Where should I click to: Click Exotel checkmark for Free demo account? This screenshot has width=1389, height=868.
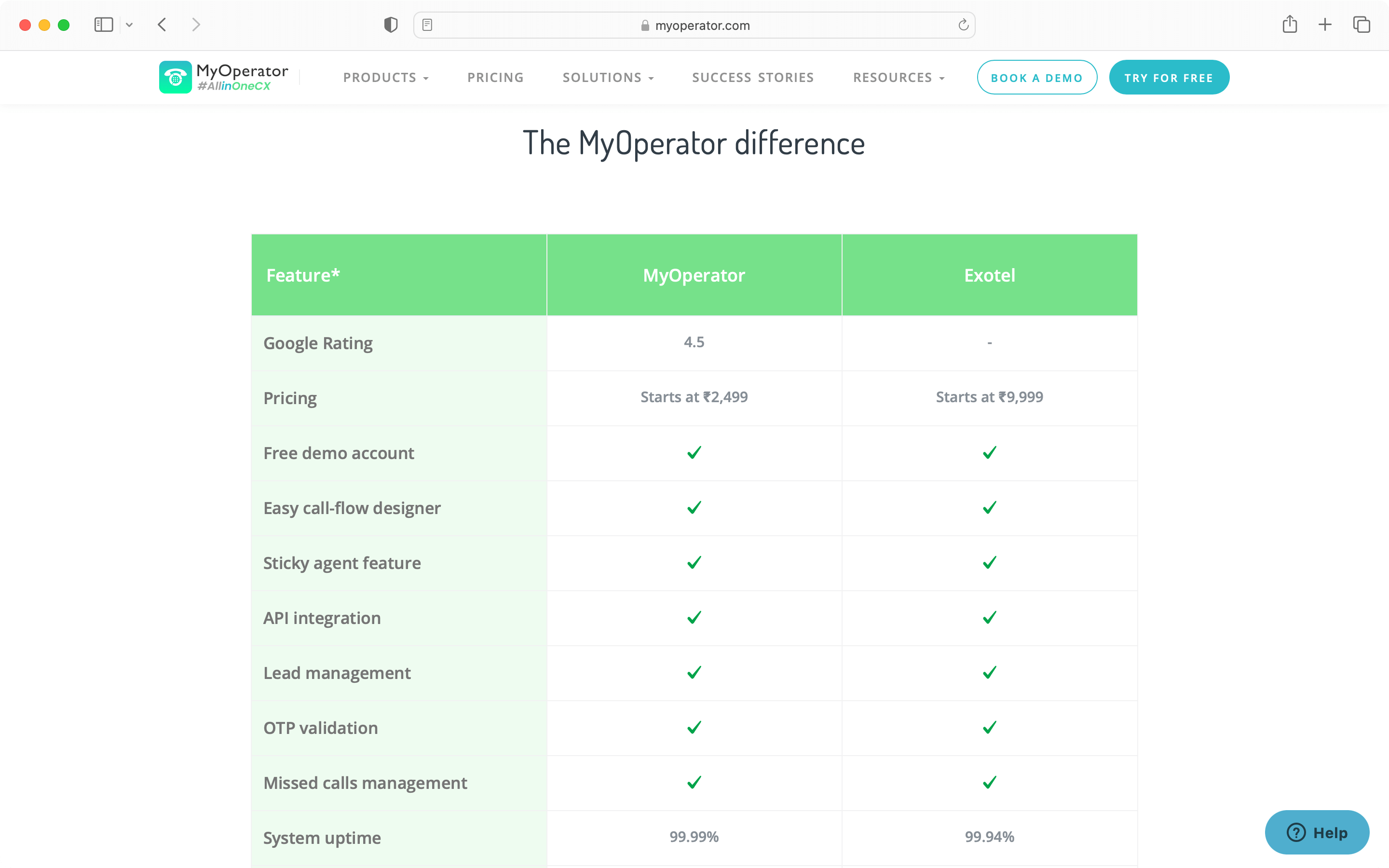[990, 452]
